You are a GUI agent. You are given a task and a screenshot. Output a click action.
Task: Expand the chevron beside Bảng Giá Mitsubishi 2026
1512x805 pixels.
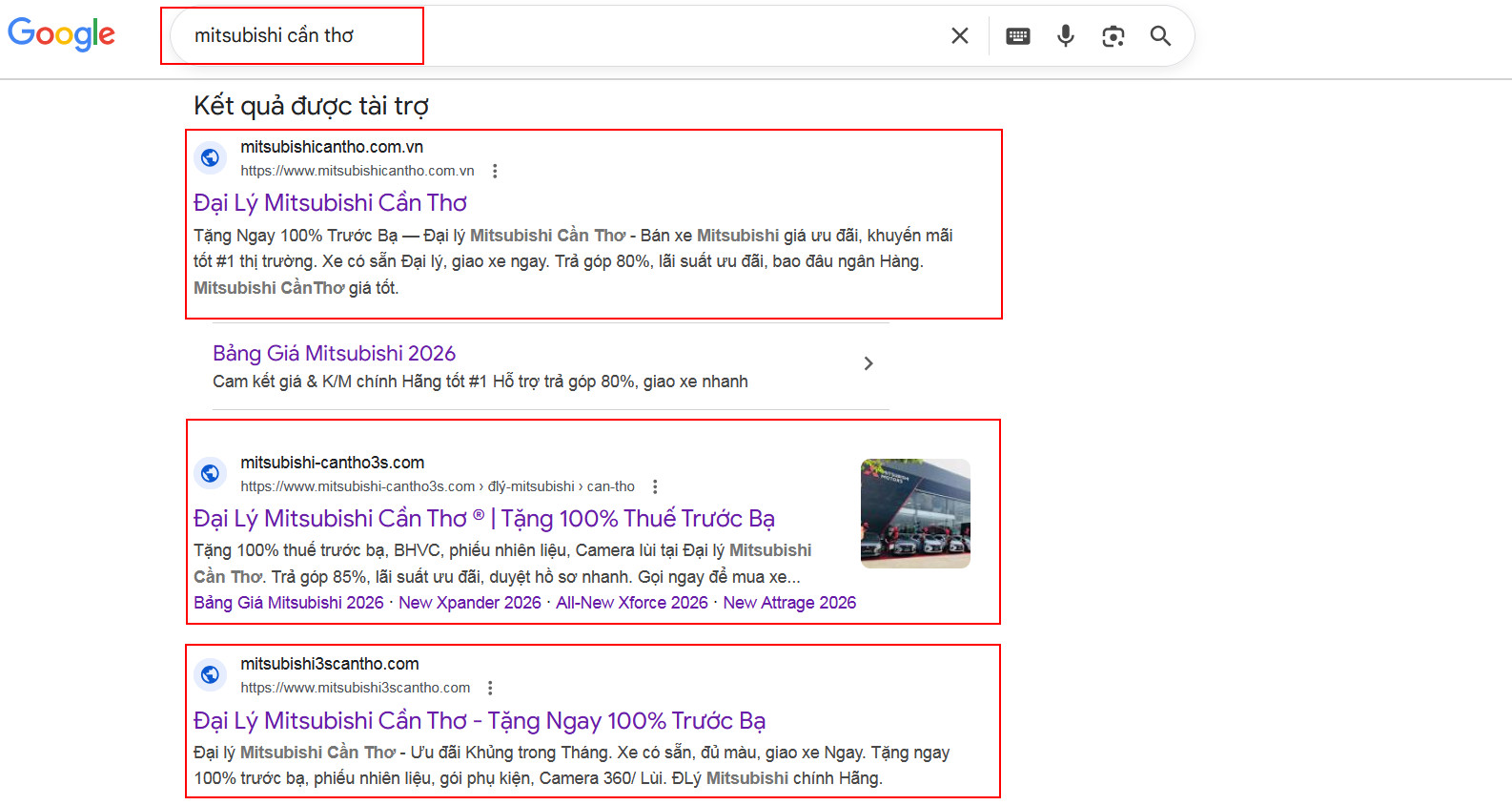(x=868, y=363)
